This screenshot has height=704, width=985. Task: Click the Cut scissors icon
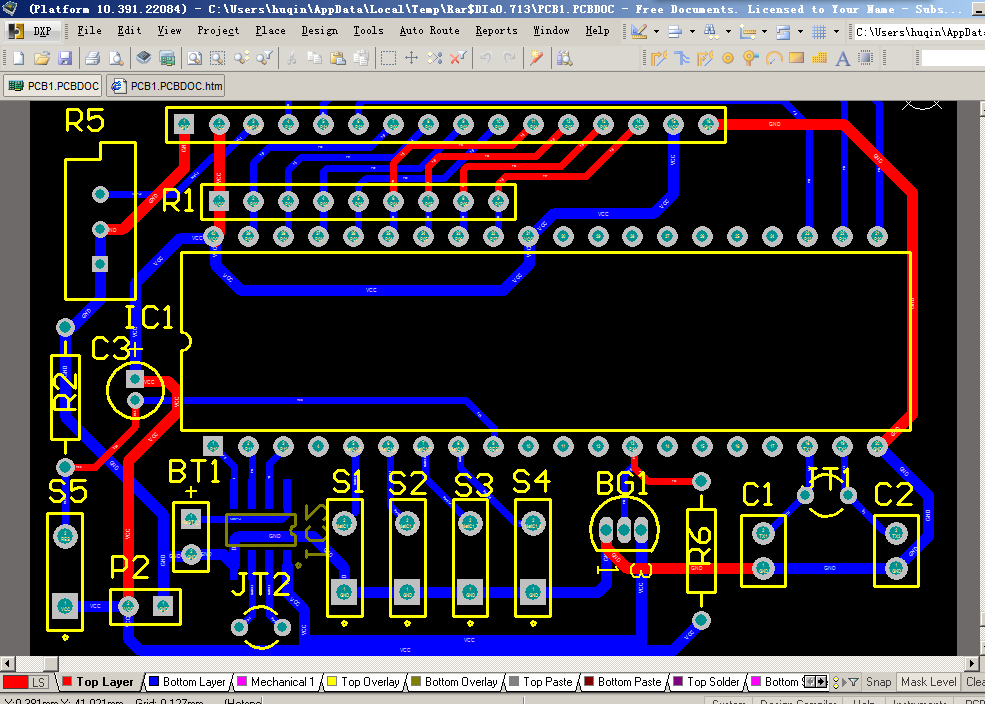(x=291, y=58)
